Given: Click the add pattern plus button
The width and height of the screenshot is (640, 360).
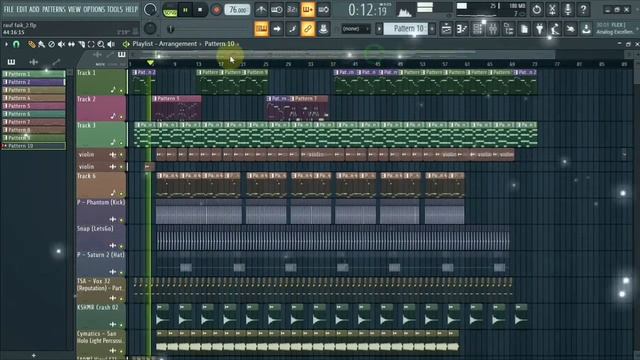Looking at the screenshot, I should [432, 29].
